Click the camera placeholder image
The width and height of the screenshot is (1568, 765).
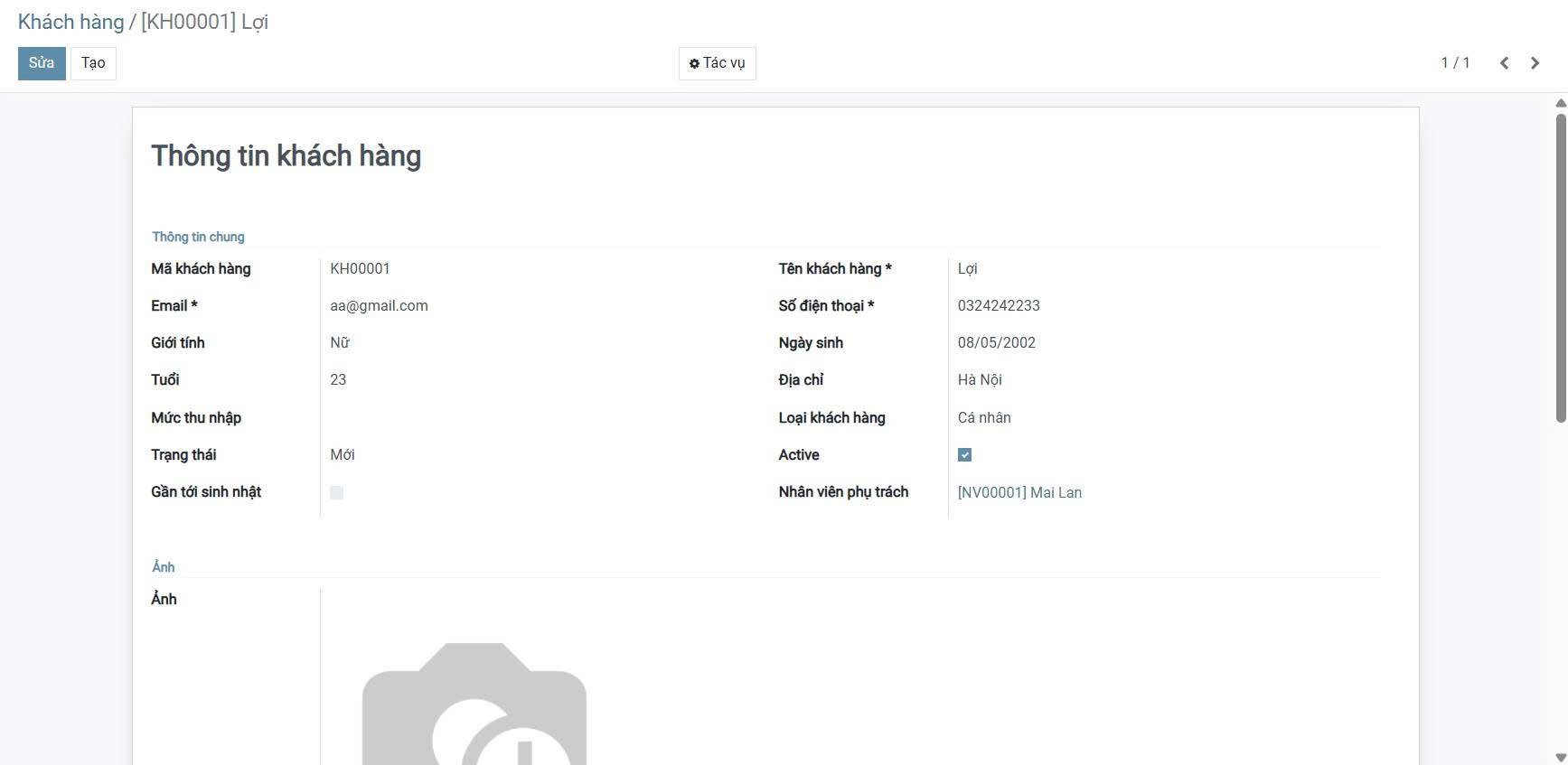(474, 704)
